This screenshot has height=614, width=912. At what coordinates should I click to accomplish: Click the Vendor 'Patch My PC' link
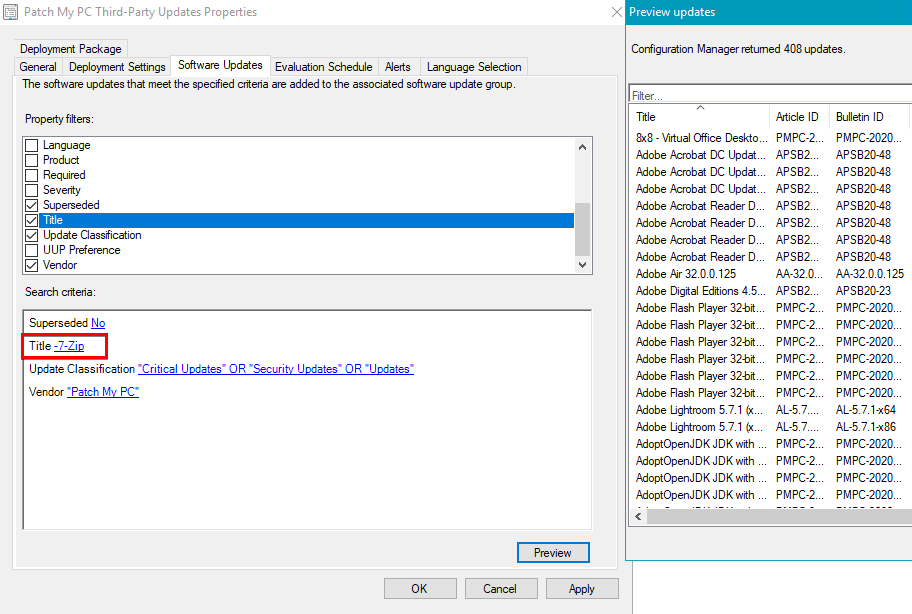click(x=103, y=392)
